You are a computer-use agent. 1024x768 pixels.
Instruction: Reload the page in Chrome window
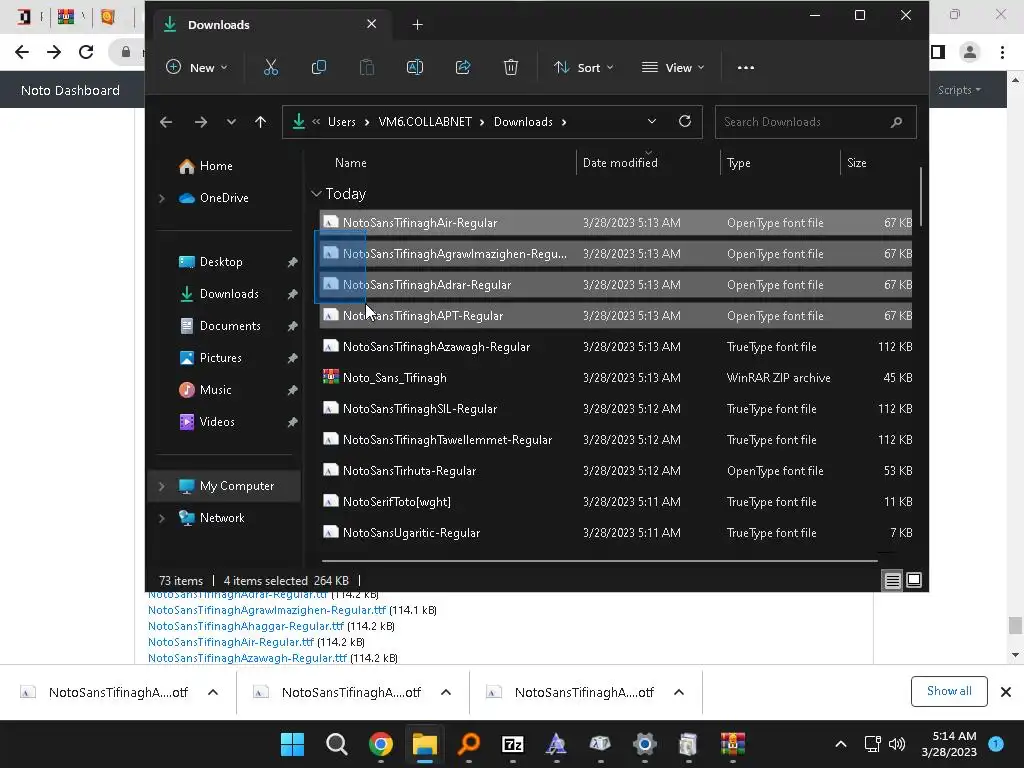(86, 52)
